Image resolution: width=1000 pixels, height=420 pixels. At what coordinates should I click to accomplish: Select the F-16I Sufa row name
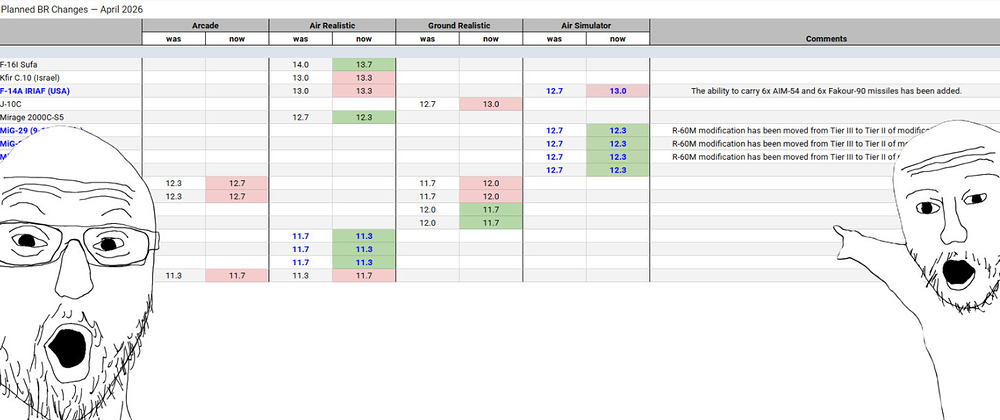(x=19, y=64)
